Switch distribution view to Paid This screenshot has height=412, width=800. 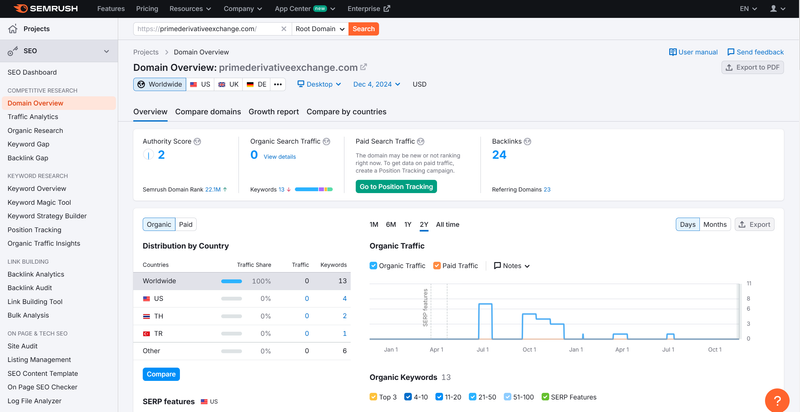[x=186, y=224]
